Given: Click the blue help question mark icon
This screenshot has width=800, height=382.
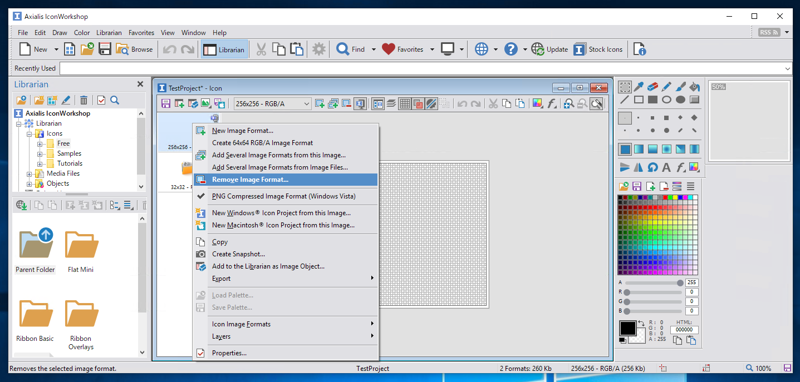Looking at the screenshot, I should 511,49.
